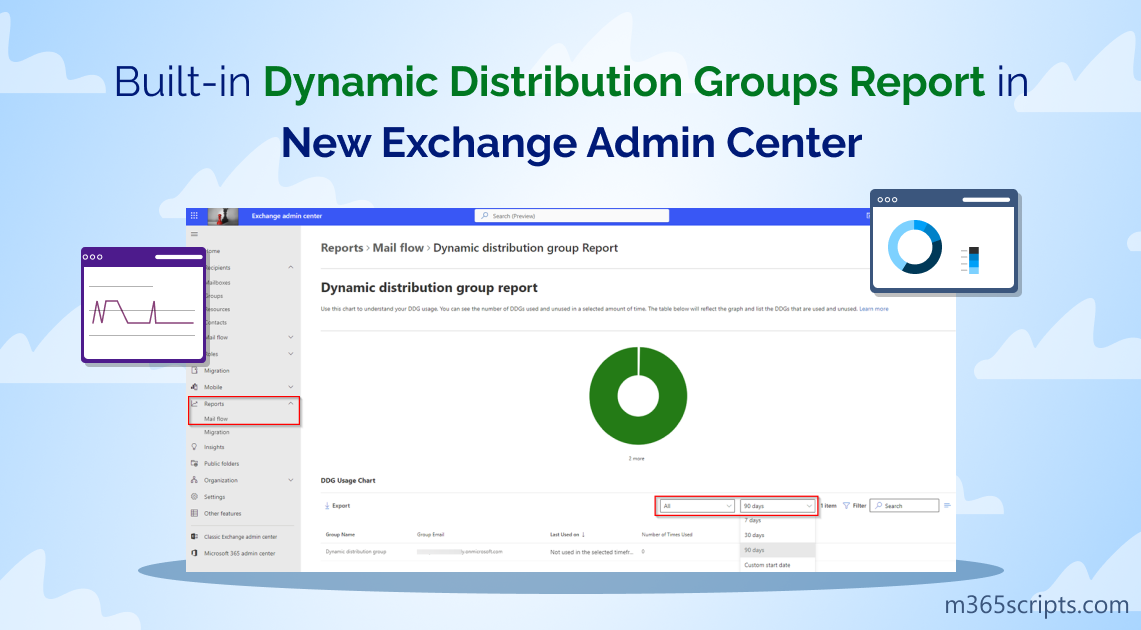Click the Mobile icon in the navigation pane

pyautogui.click(x=196, y=387)
